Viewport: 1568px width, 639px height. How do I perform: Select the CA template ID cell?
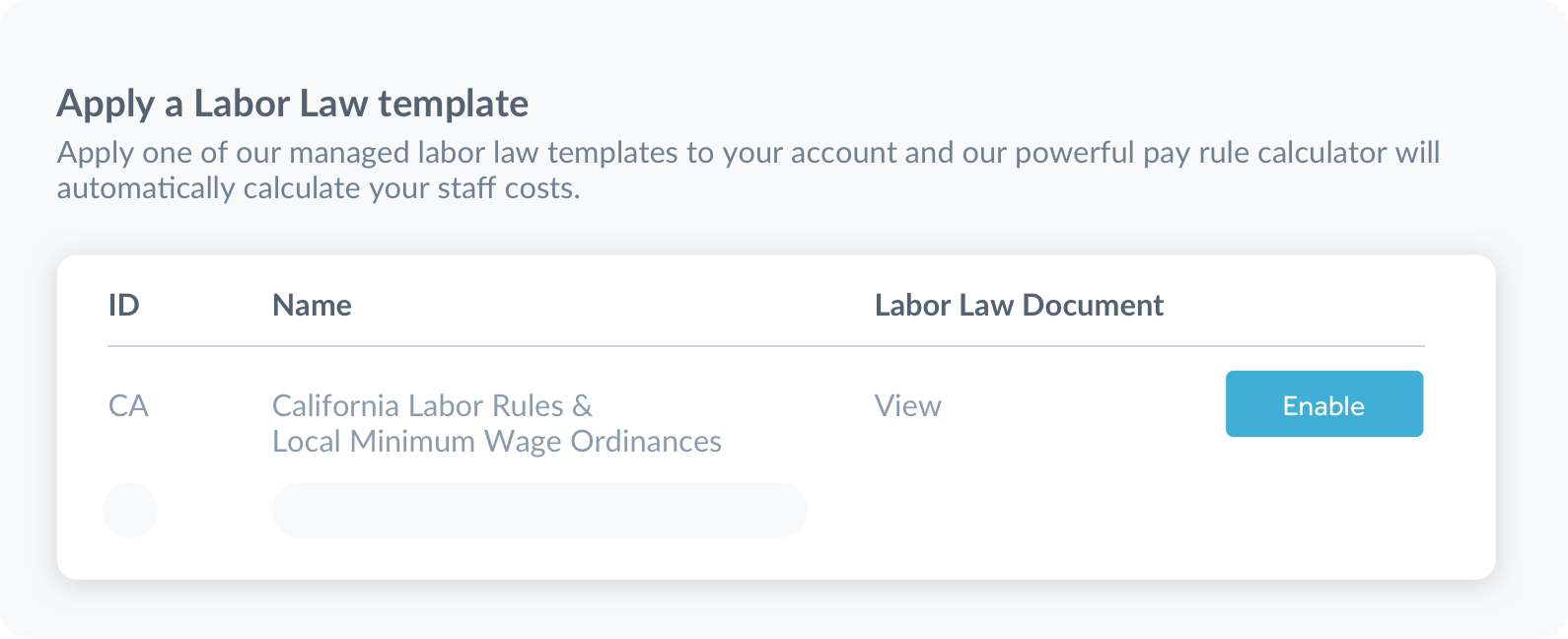click(128, 405)
